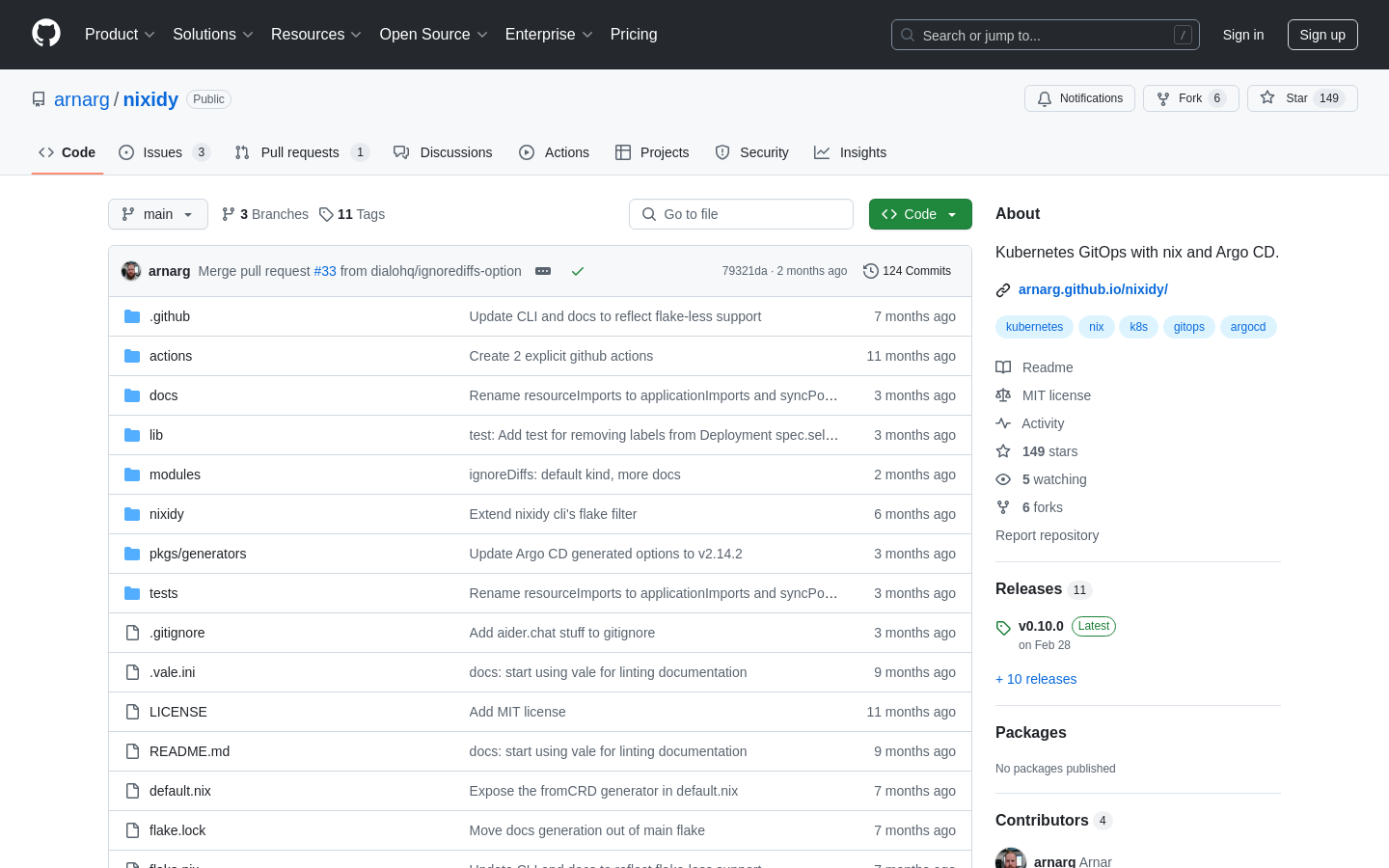Image resolution: width=1389 pixels, height=868 pixels.
Task: Open the tests folder
Action: pyautogui.click(x=164, y=593)
